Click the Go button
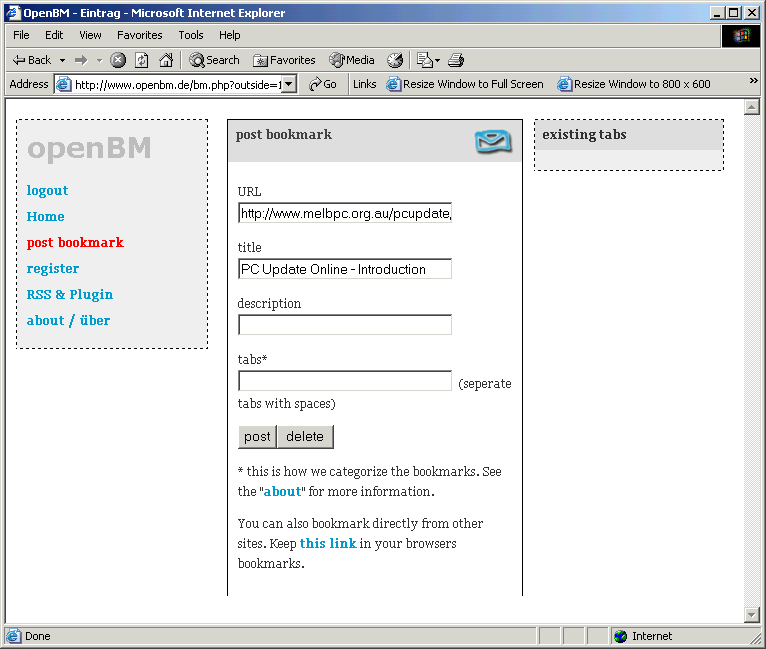 click(x=323, y=84)
